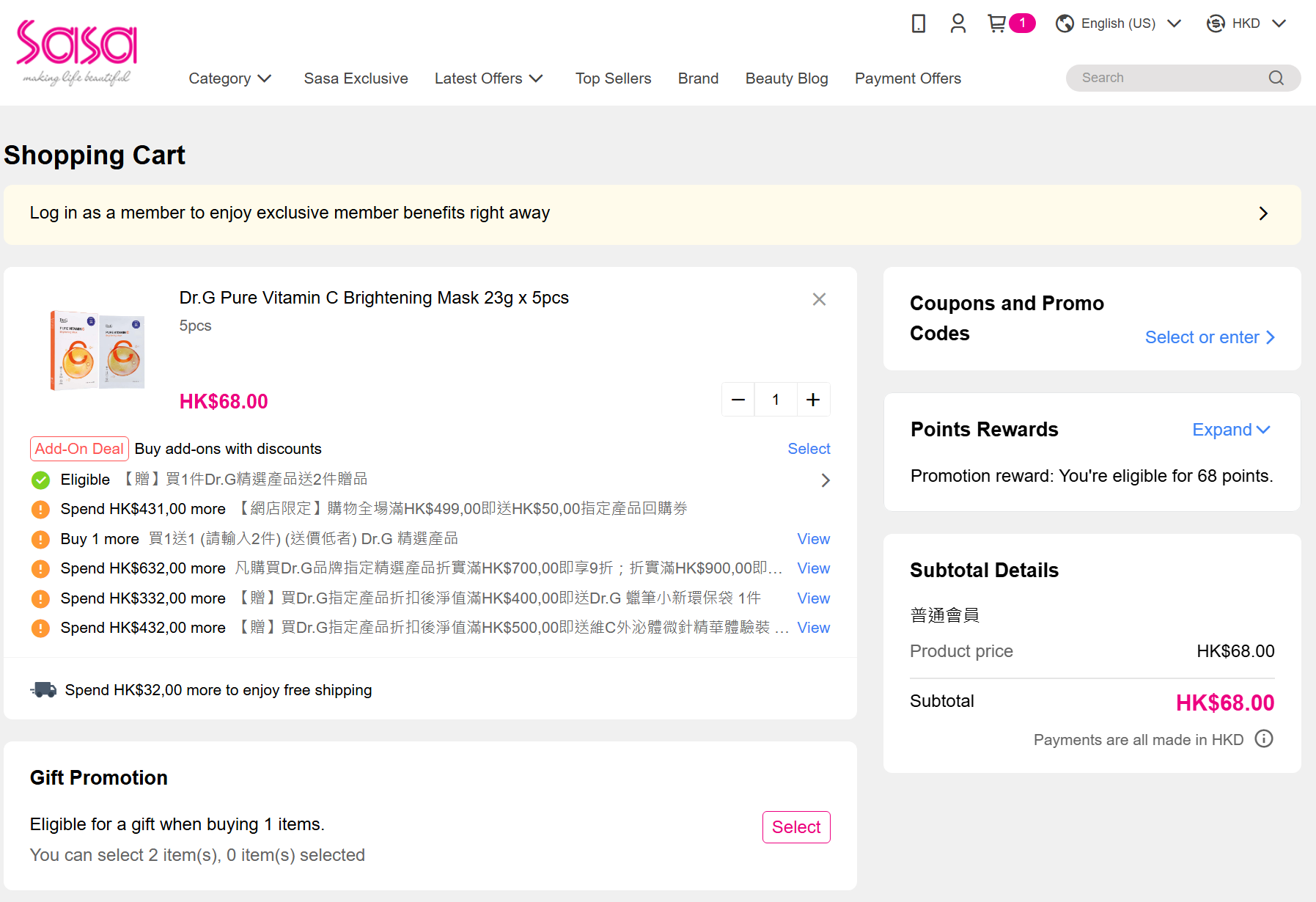The image size is (1316, 902).
Task: Click the 'Payments are all made in HKD' note
Action: click(x=1139, y=740)
